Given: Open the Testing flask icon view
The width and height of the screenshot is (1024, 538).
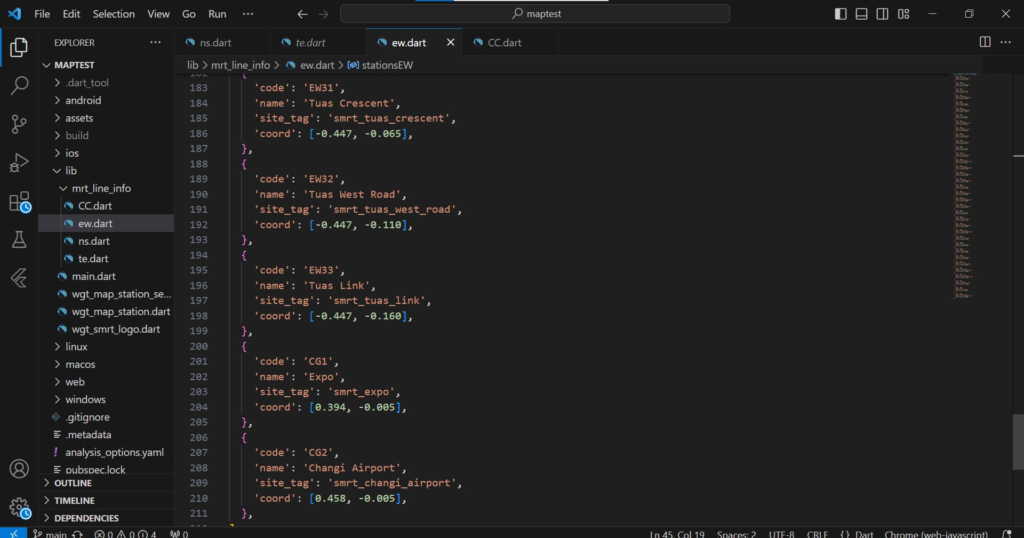Looking at the screenshot, I should (19, 240).
